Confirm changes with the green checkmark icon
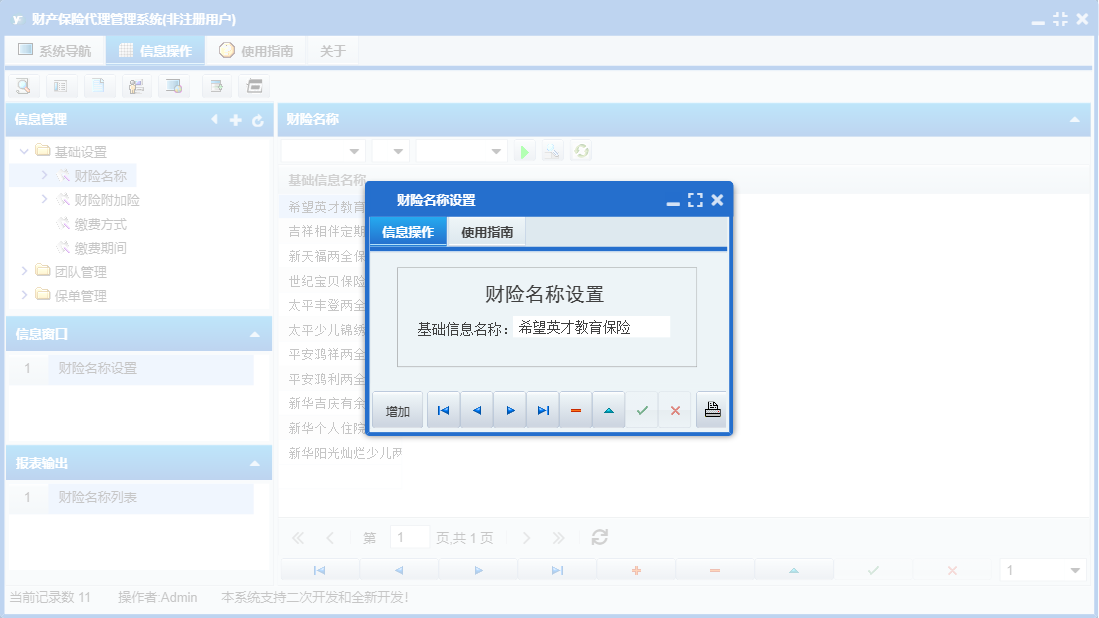 coord(642,409)
